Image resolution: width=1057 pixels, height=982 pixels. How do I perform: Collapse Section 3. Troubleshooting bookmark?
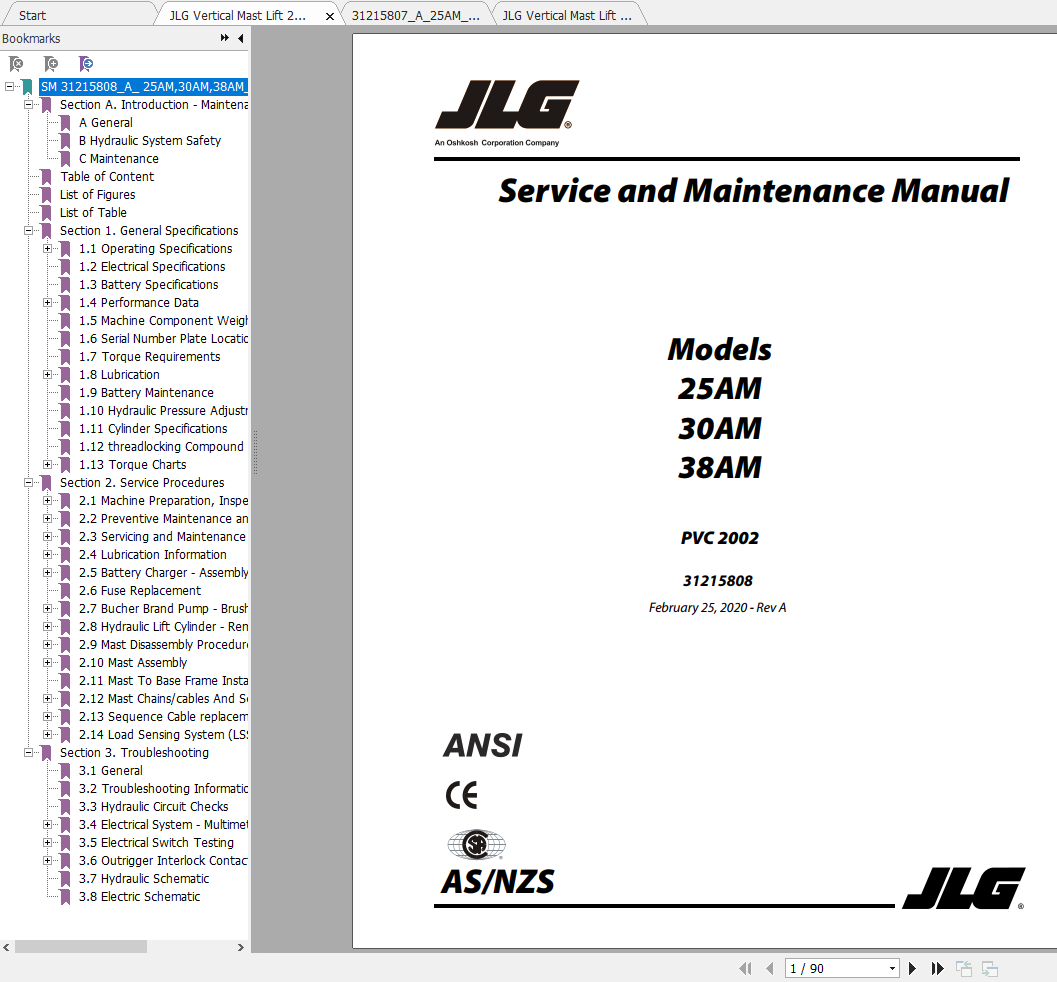(x=28, y=752)
